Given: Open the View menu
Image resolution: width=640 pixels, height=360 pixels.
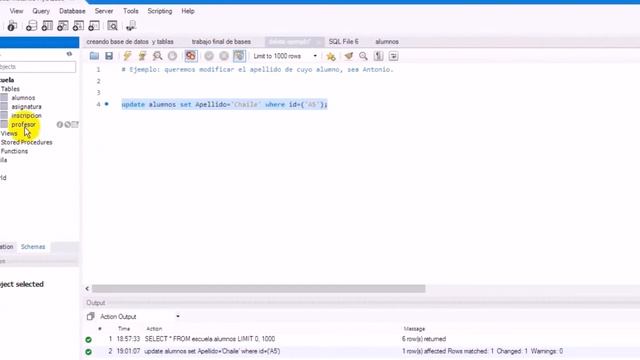Looking at the screenshot, I should (16, 11).
